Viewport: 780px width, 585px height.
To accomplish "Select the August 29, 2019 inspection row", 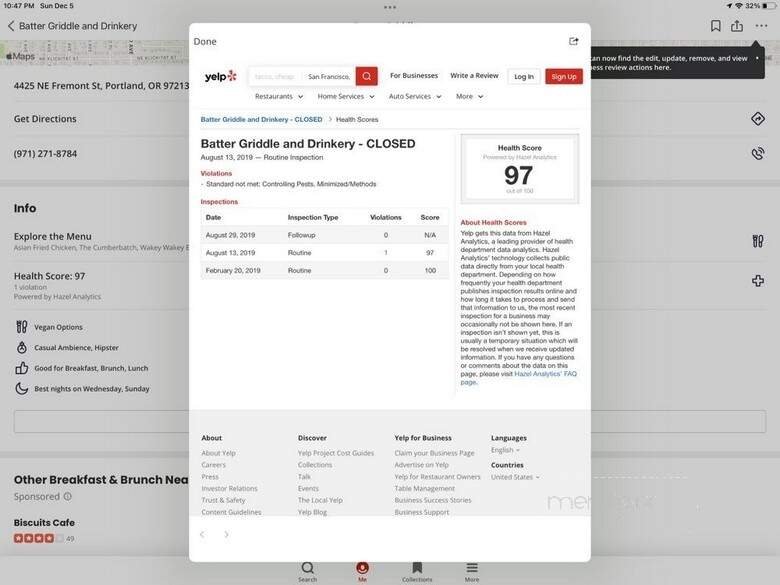I will (x=324, y=235).
